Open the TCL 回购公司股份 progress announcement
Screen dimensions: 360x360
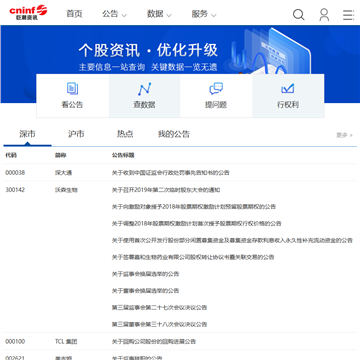154,341
